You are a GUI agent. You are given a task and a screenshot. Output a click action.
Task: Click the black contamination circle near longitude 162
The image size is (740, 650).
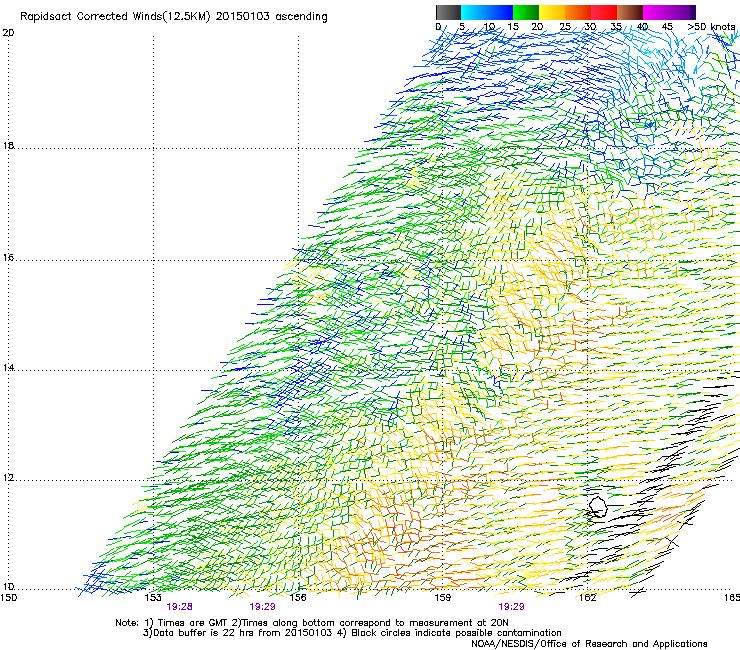[597, 506]
